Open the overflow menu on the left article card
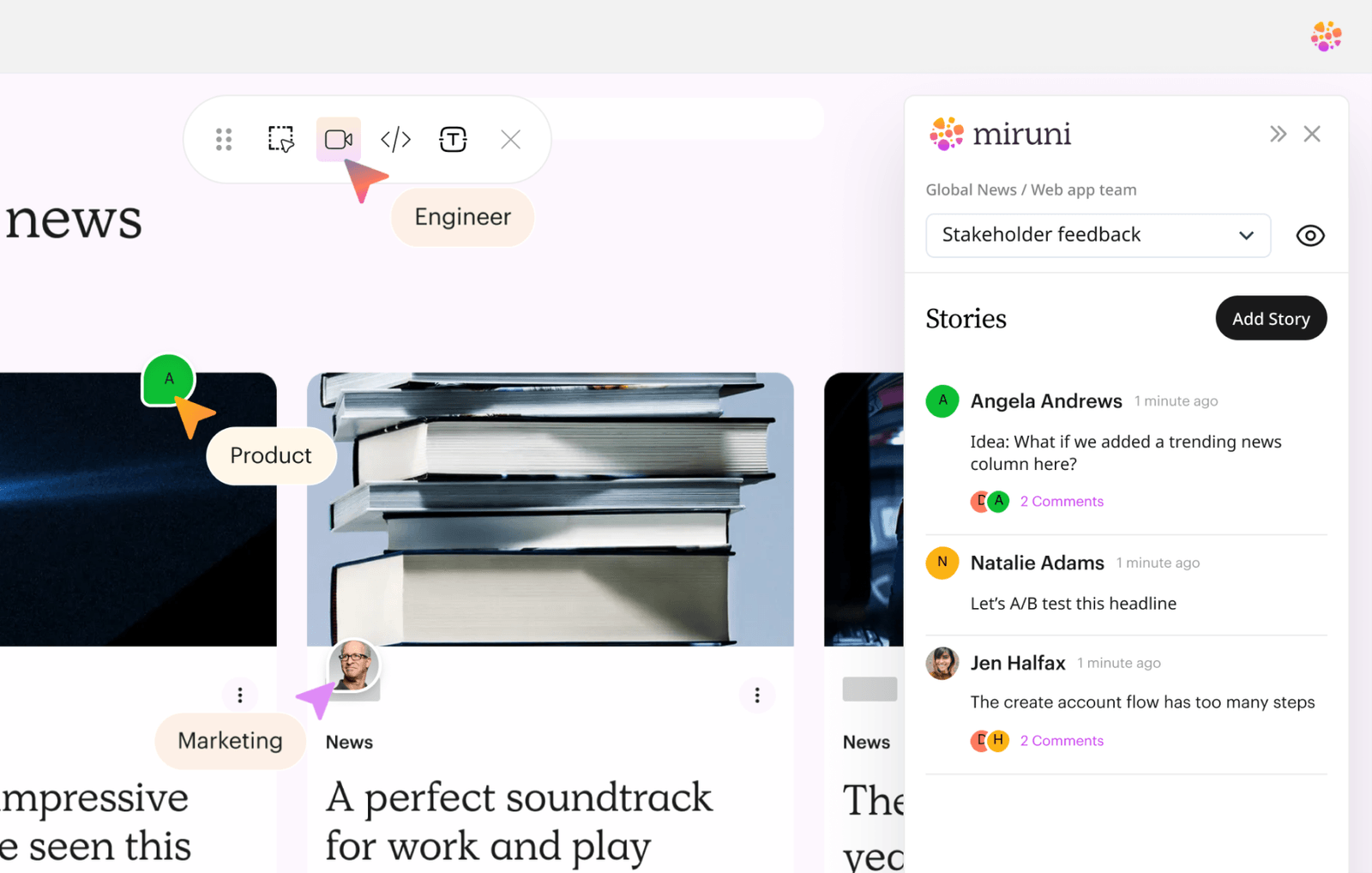The image size is (1372, 873). [240, 695]
